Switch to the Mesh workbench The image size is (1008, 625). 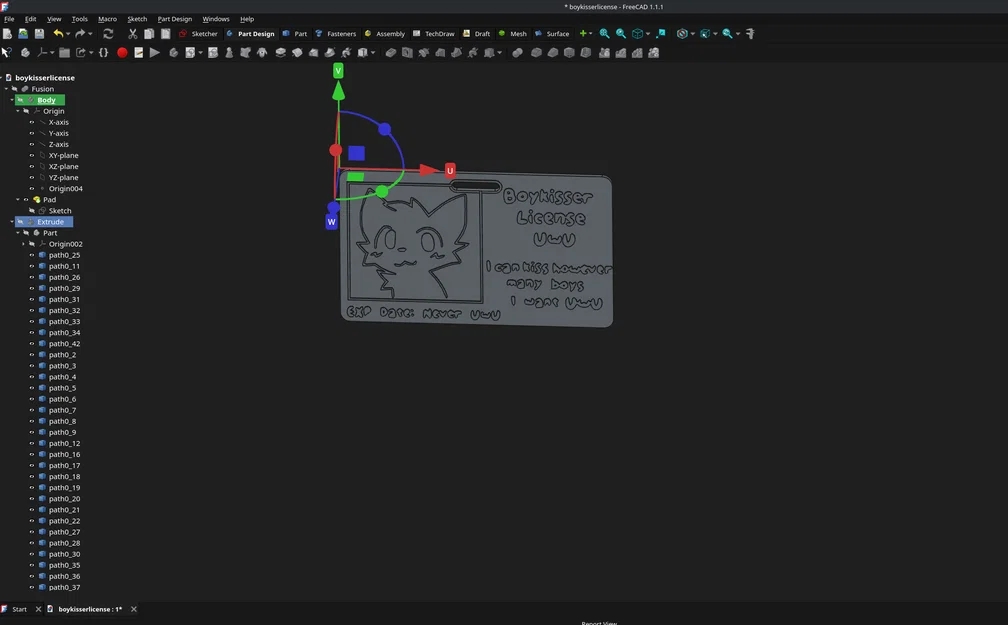click(x=512, y=33)
